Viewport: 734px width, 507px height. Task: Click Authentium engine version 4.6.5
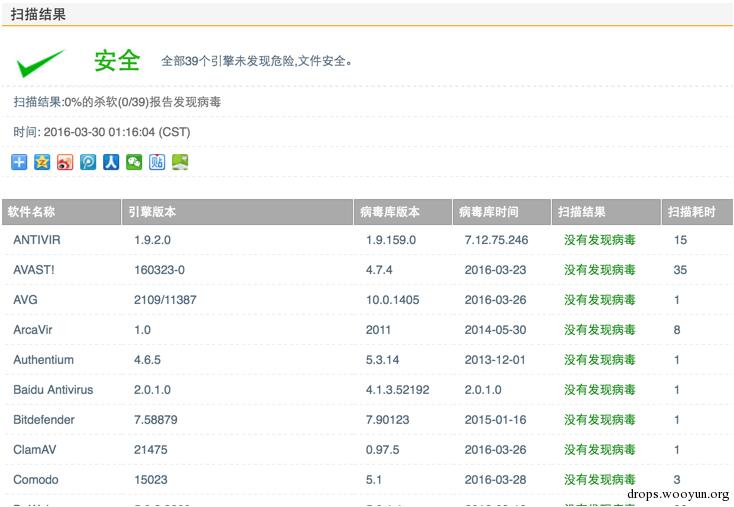(x=147, y=360)
